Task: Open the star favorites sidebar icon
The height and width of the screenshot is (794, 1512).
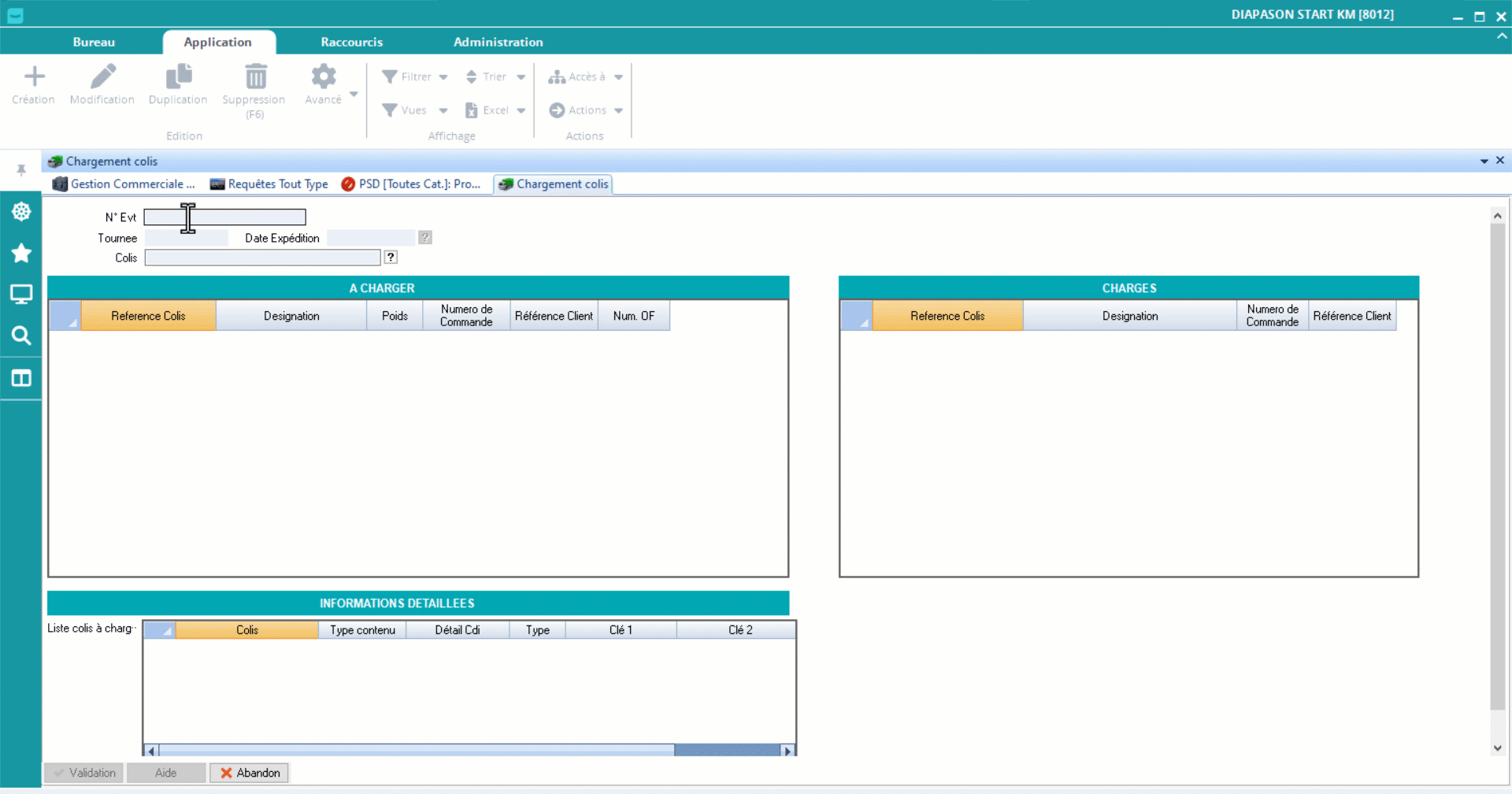Action: click(21, 253)
